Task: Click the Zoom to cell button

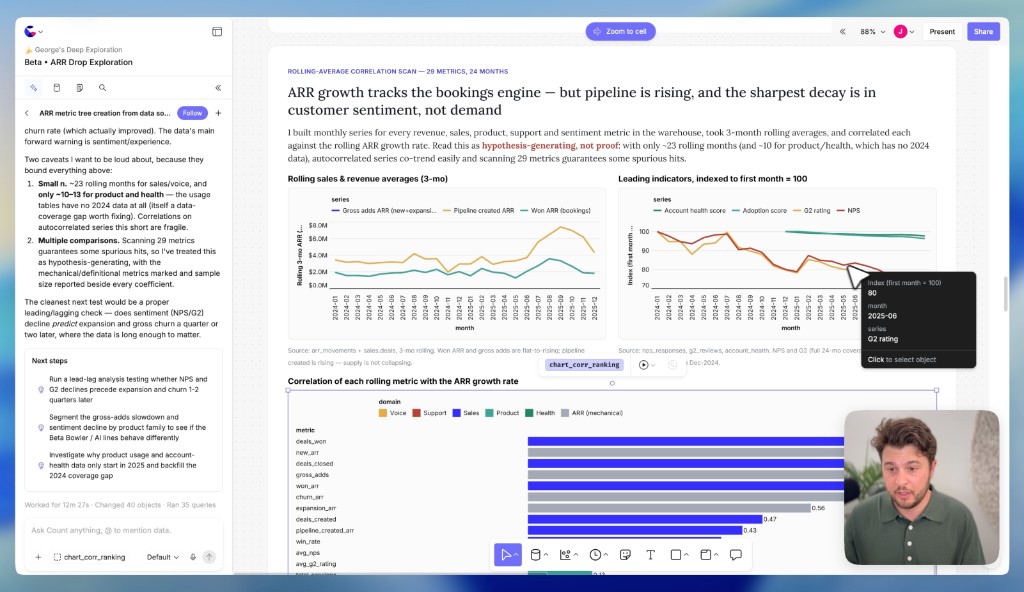Action: click(620, 31)
